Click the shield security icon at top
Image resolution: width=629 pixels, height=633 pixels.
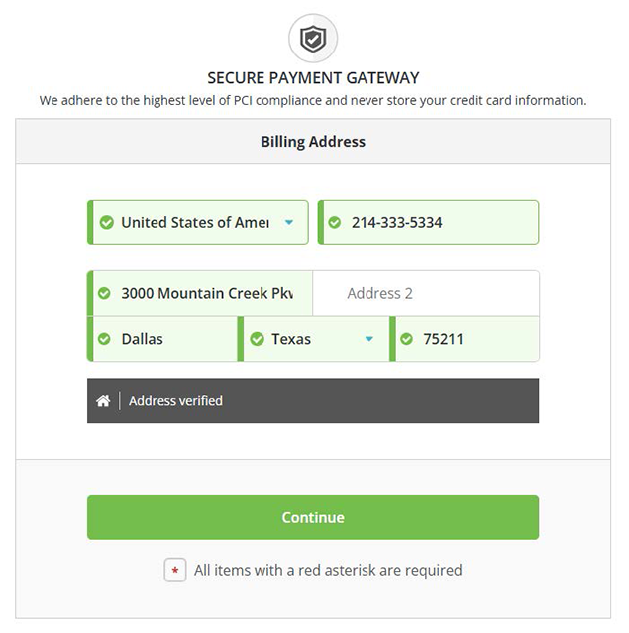(313, 39)
